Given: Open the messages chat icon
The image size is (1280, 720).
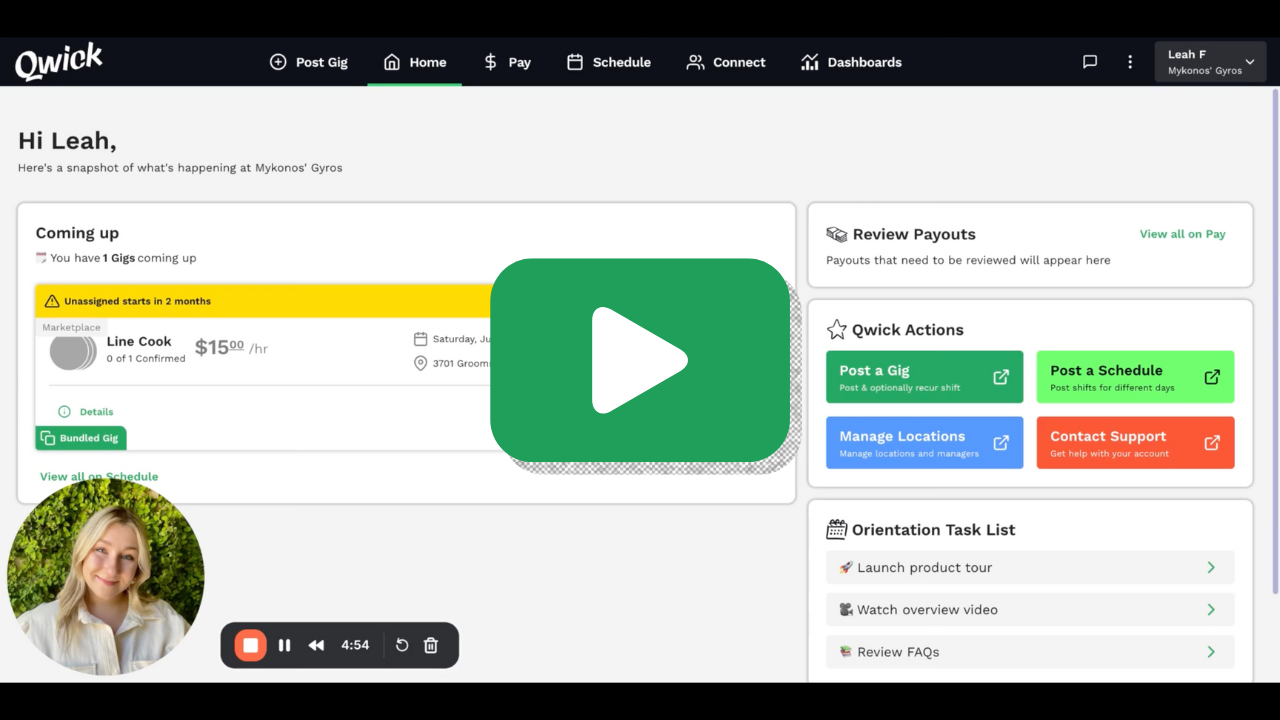Looking at the screenshot, I should coord(1090,62).
